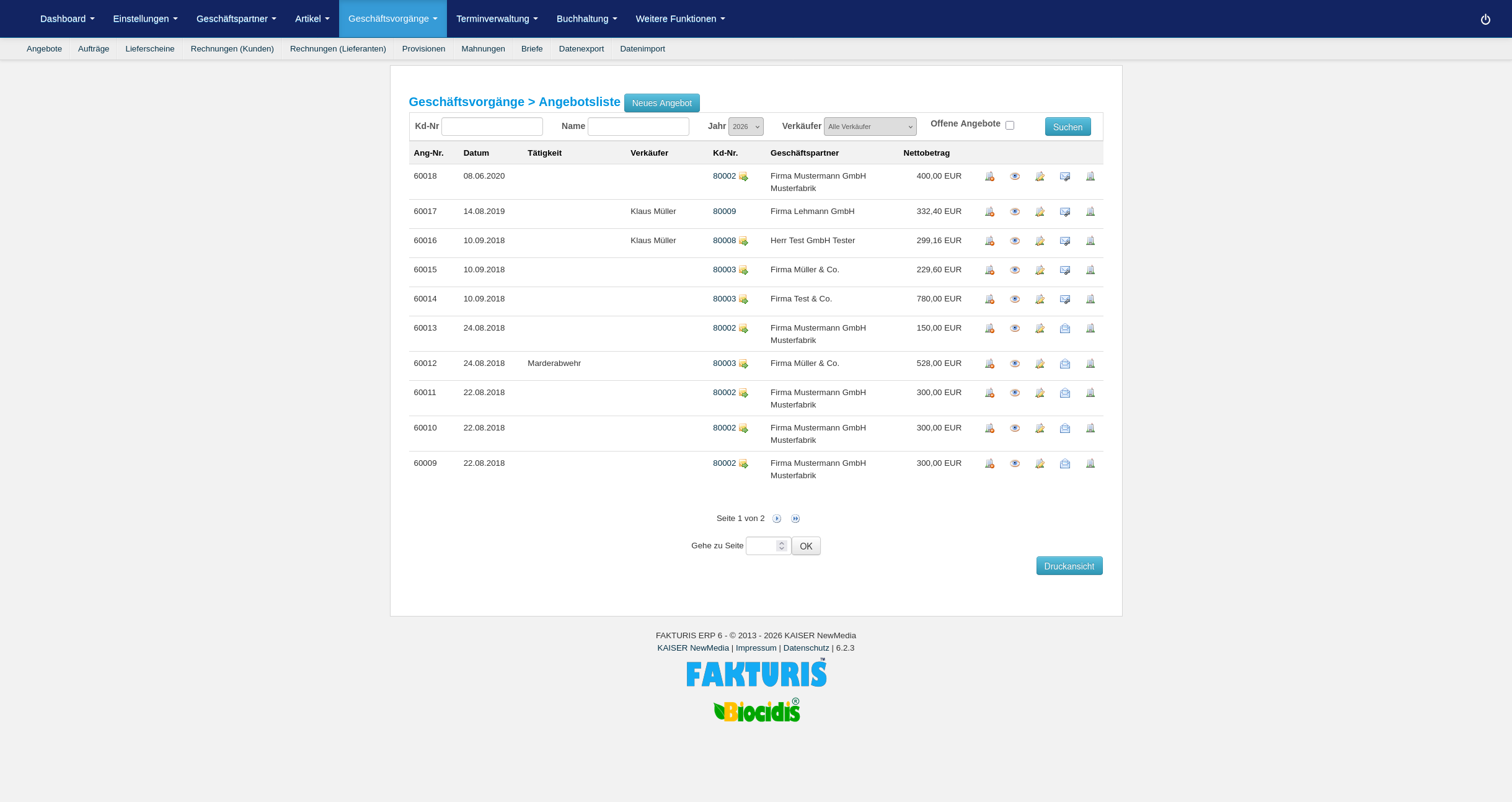Click the building icon at the end of row 60015
Image resolution: width=1512 pixels, height=802 pixels.
pos(1090,270)
